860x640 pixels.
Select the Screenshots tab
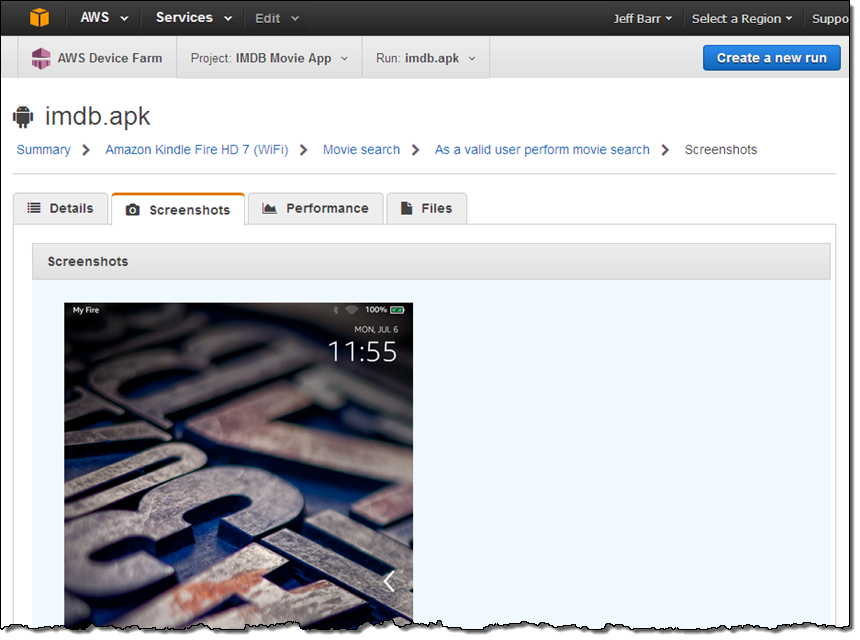(x=178, y=209)
